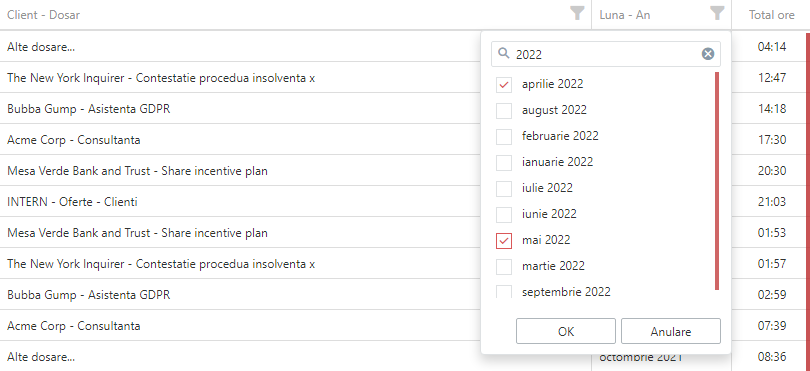Check the august 2022 checkbox
The width and height of the screenshot is (810, 371).
point(504,111)
